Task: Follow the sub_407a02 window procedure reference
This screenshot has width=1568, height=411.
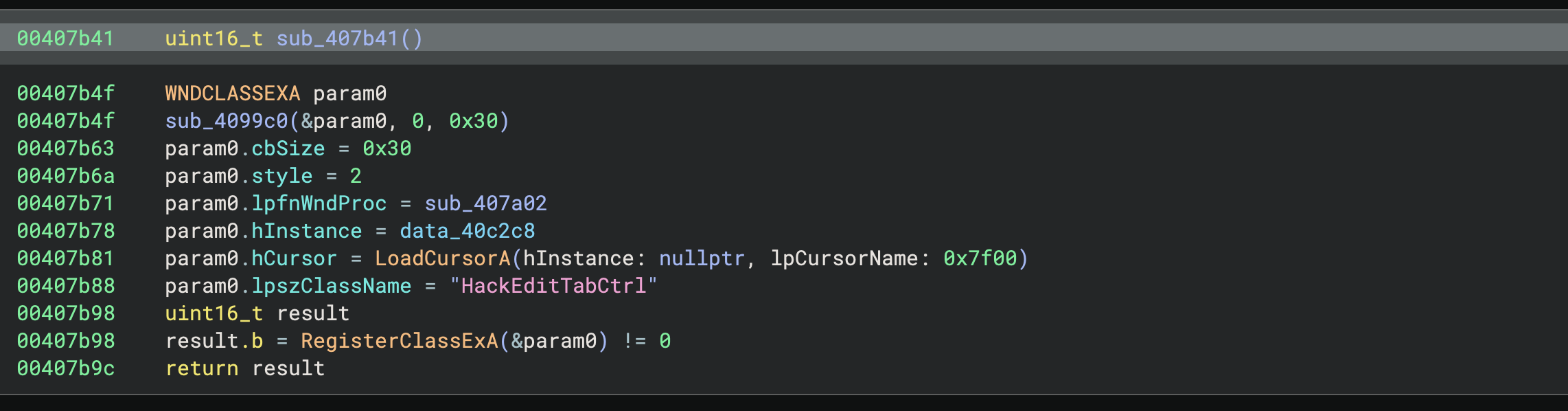Action: [x=485, y=203]
